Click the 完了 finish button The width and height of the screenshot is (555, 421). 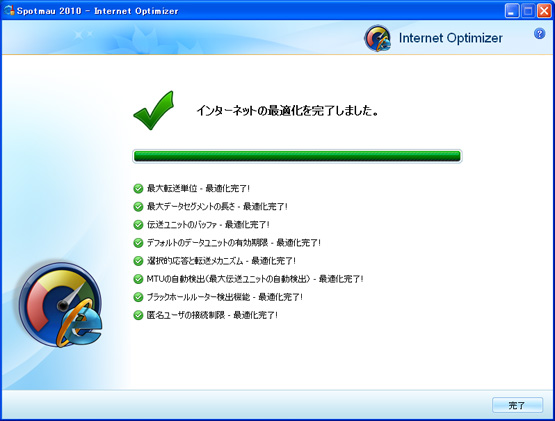(517, 405)
